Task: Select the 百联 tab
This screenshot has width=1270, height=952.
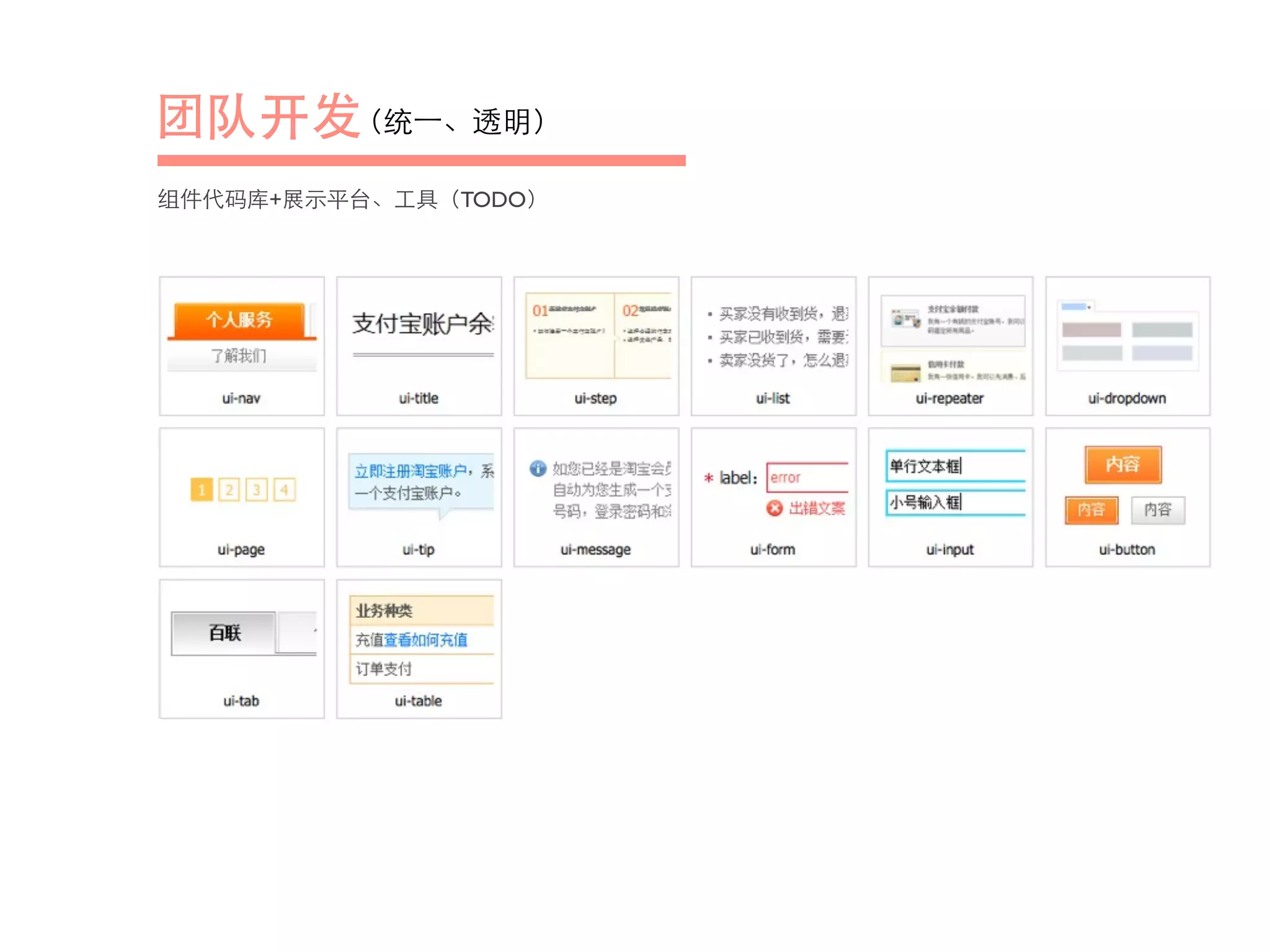Action: (x=224, y=633)
